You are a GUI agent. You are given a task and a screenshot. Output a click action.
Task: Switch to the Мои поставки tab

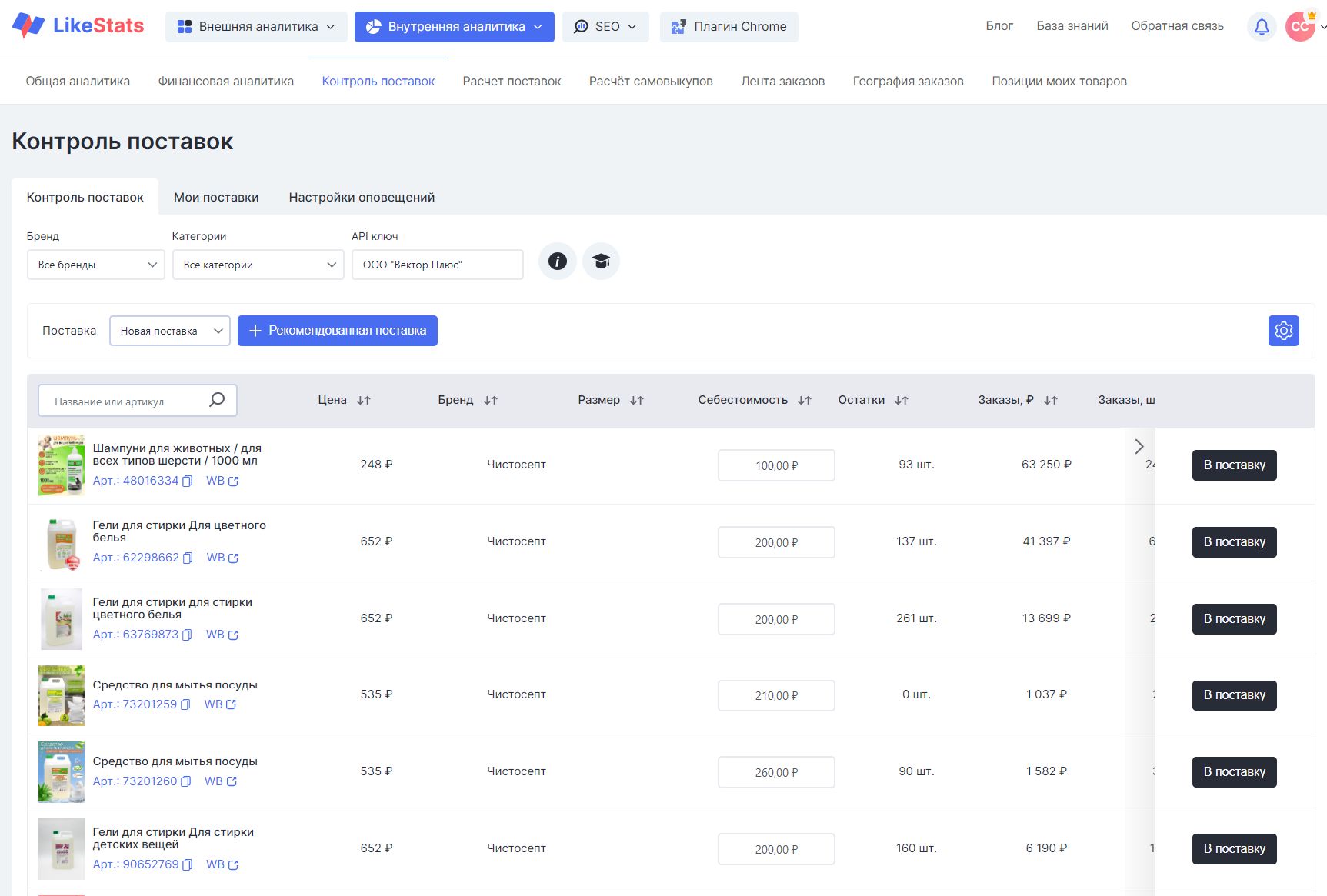[216, 198]
